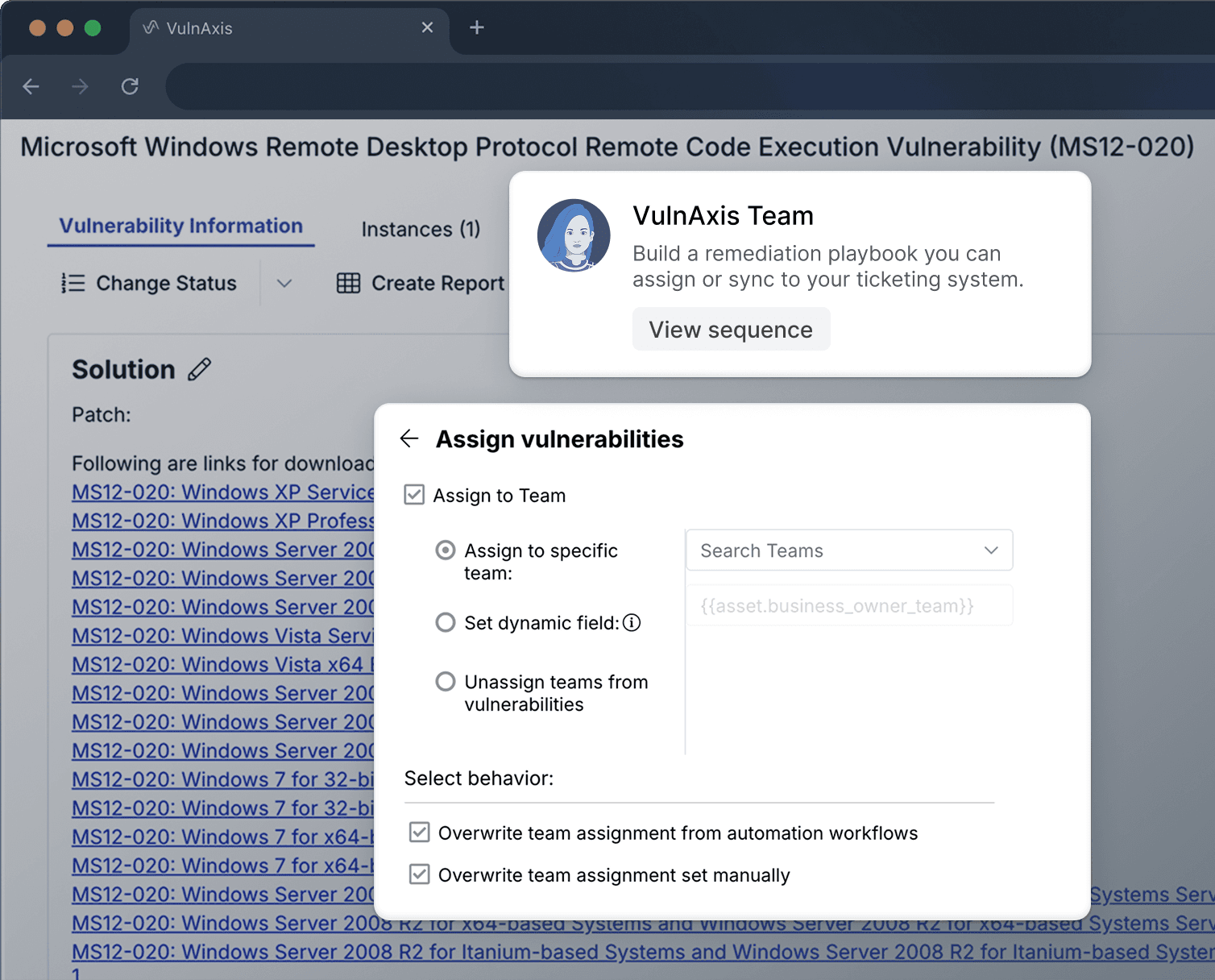Click the Change Status list icon
This screenshot has height=980, width=1215.
73,283
